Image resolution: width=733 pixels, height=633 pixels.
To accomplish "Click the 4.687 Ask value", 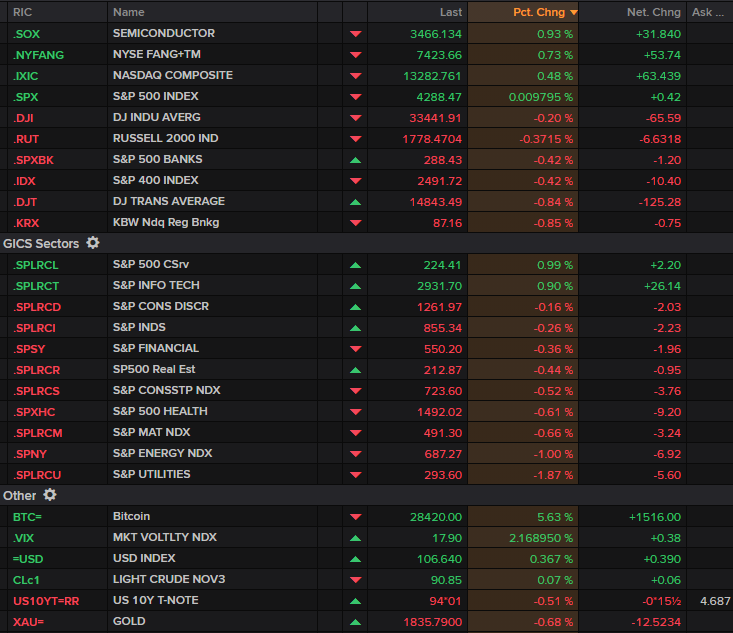I will pos(715,601).
